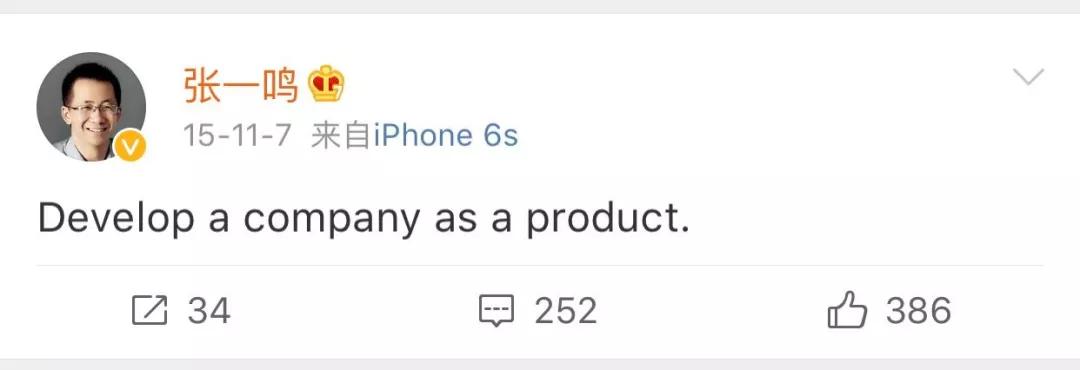Like the post with thumbs-up icon
The height and width of the screenshot is (370, 1080).
[x=847, y=310]
